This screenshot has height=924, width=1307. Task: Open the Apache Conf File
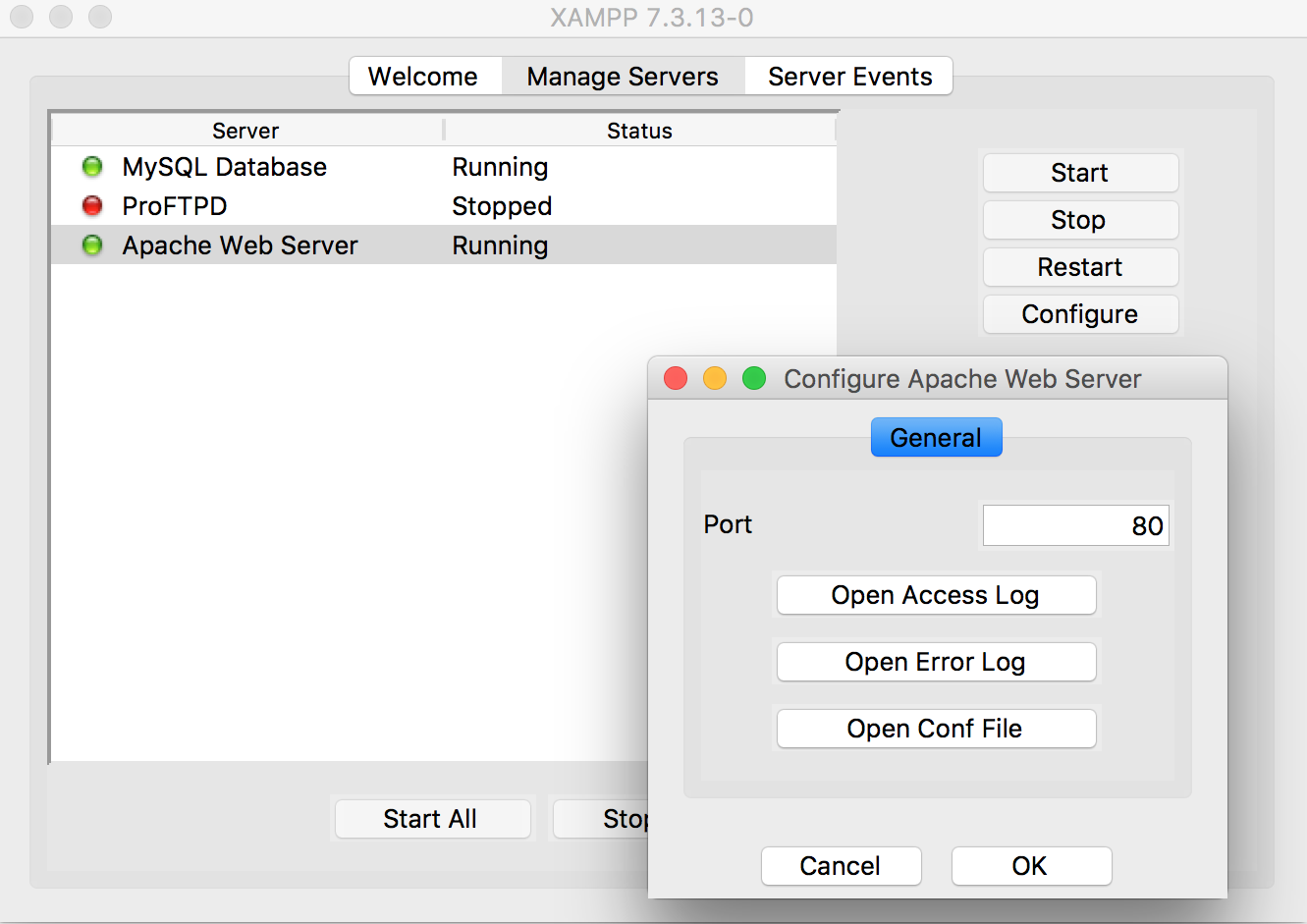pos(936,729)
